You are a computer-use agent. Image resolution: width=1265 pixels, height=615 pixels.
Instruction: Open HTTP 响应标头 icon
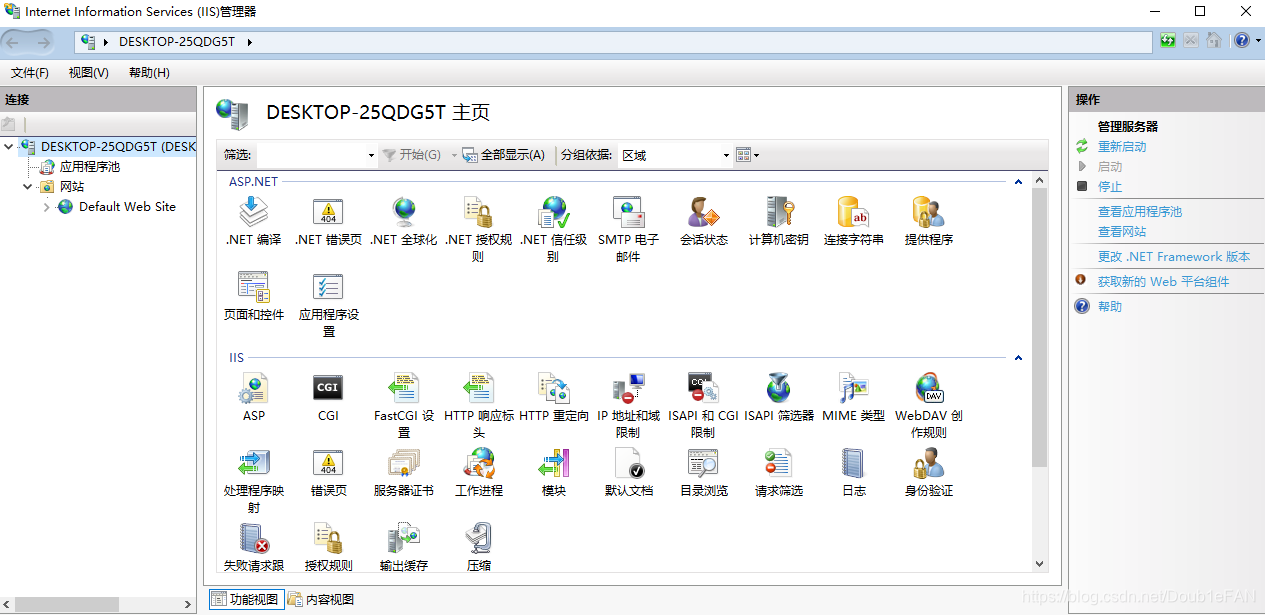pyautogui.click(x=478, y=388)
